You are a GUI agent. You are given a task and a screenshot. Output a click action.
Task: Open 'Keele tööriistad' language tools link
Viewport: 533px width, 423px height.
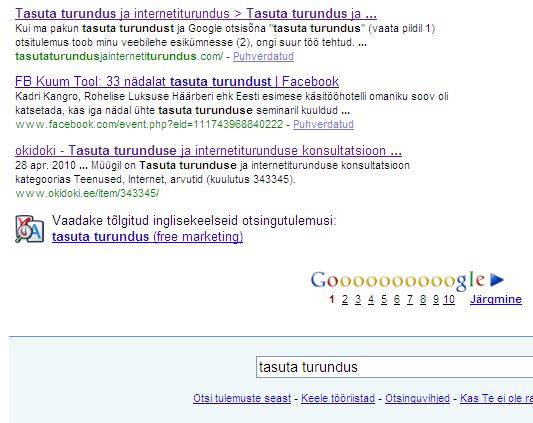point(338,398)
